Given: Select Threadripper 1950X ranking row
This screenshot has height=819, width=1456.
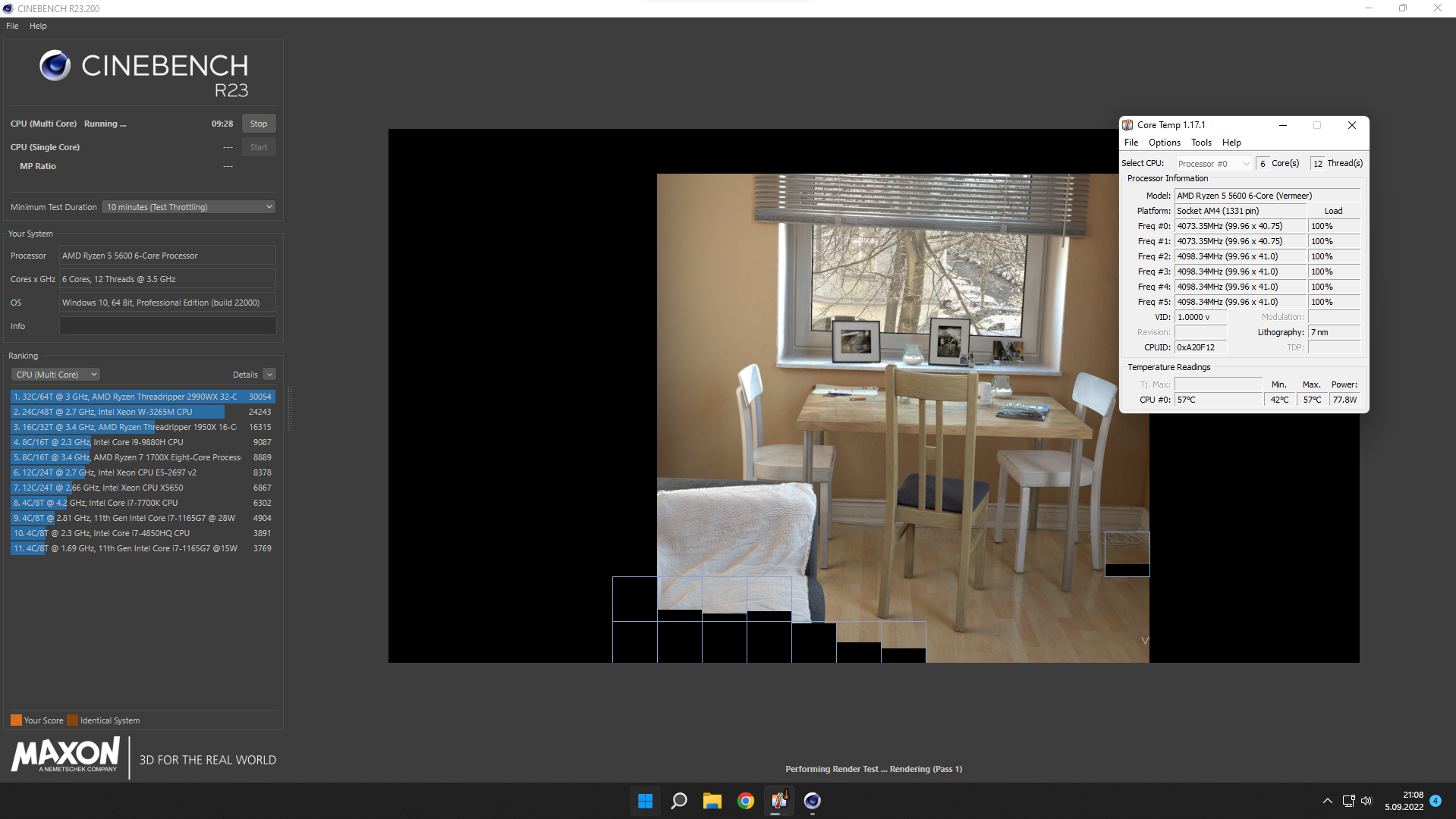Looking at the screenshot, I should pos(143,427).
